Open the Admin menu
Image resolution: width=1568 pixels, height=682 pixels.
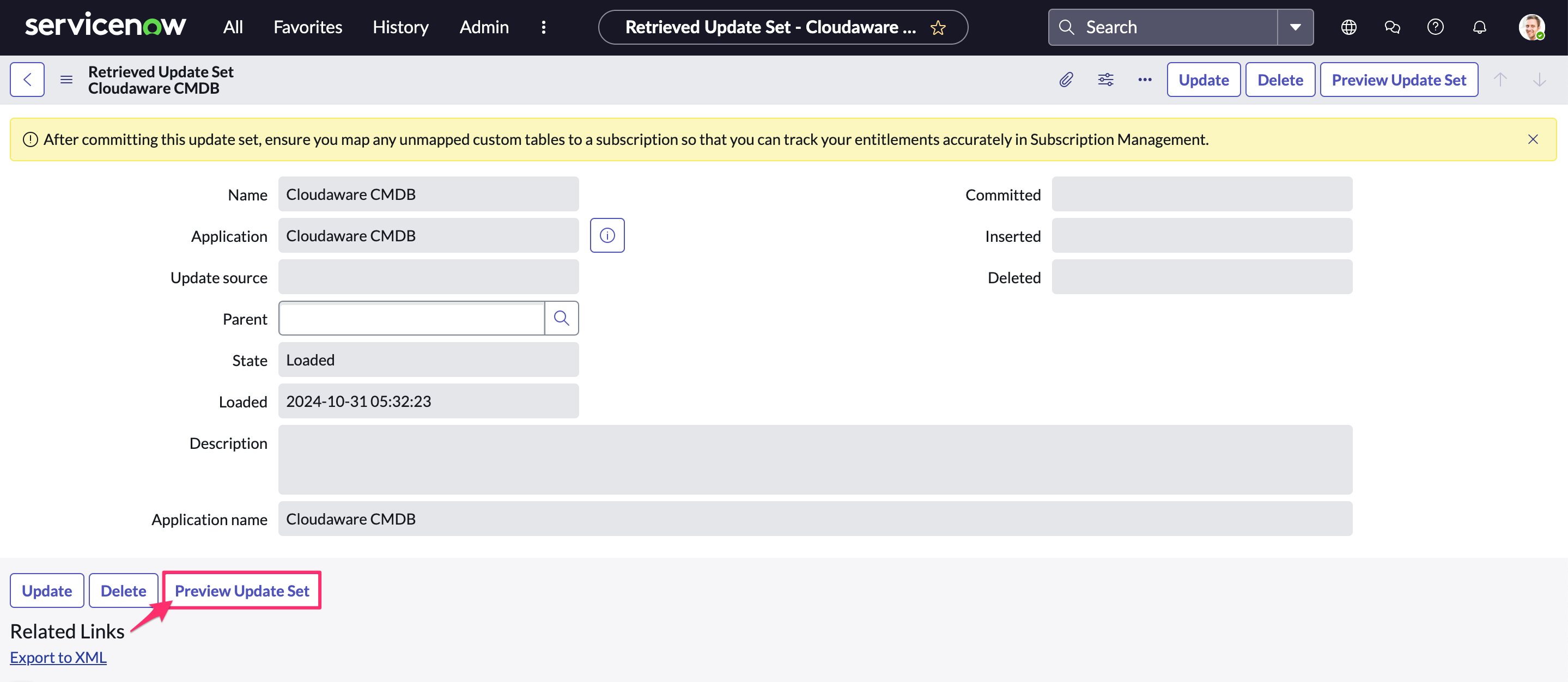pos(483,27)
